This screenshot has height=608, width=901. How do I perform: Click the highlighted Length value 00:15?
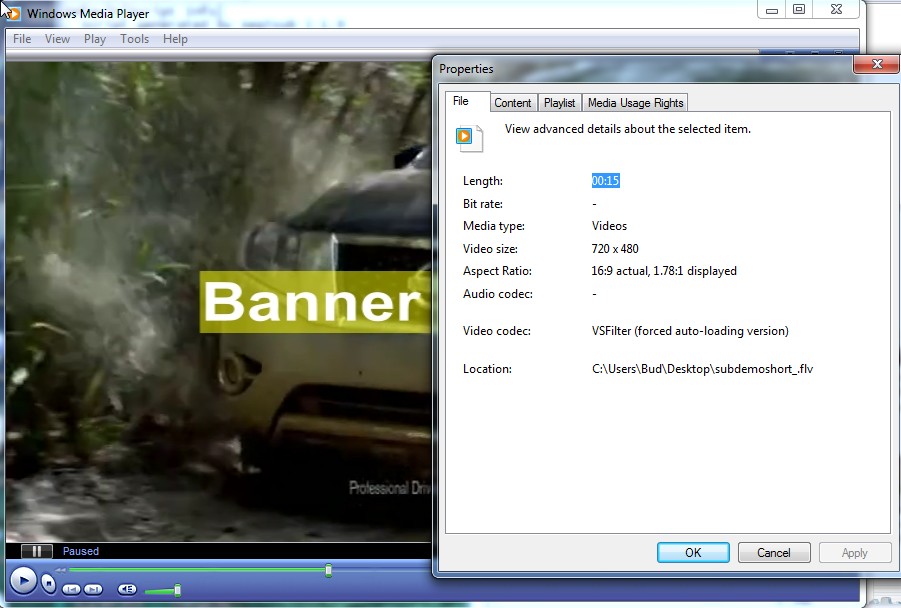(605, 180)
